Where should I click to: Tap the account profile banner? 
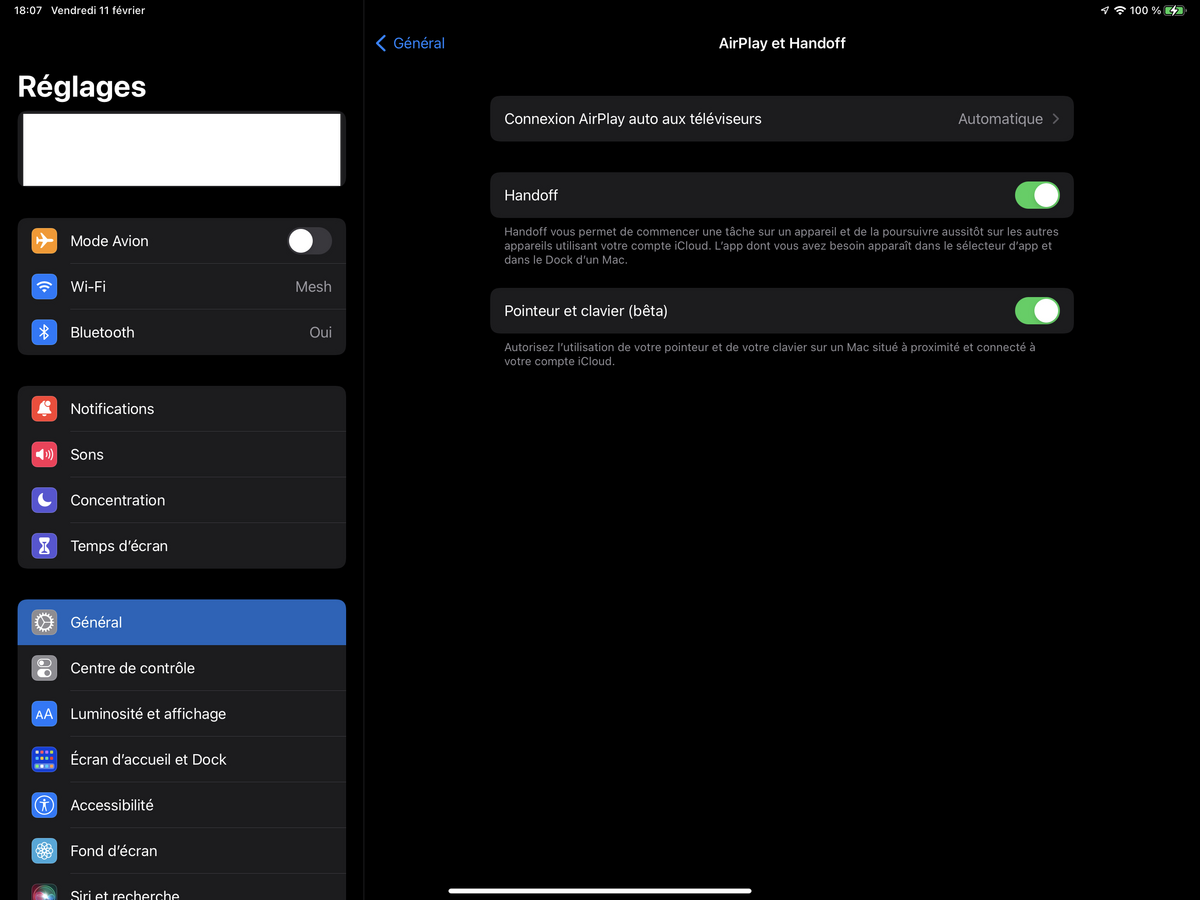pyautogui.click(x=182, y=150)
